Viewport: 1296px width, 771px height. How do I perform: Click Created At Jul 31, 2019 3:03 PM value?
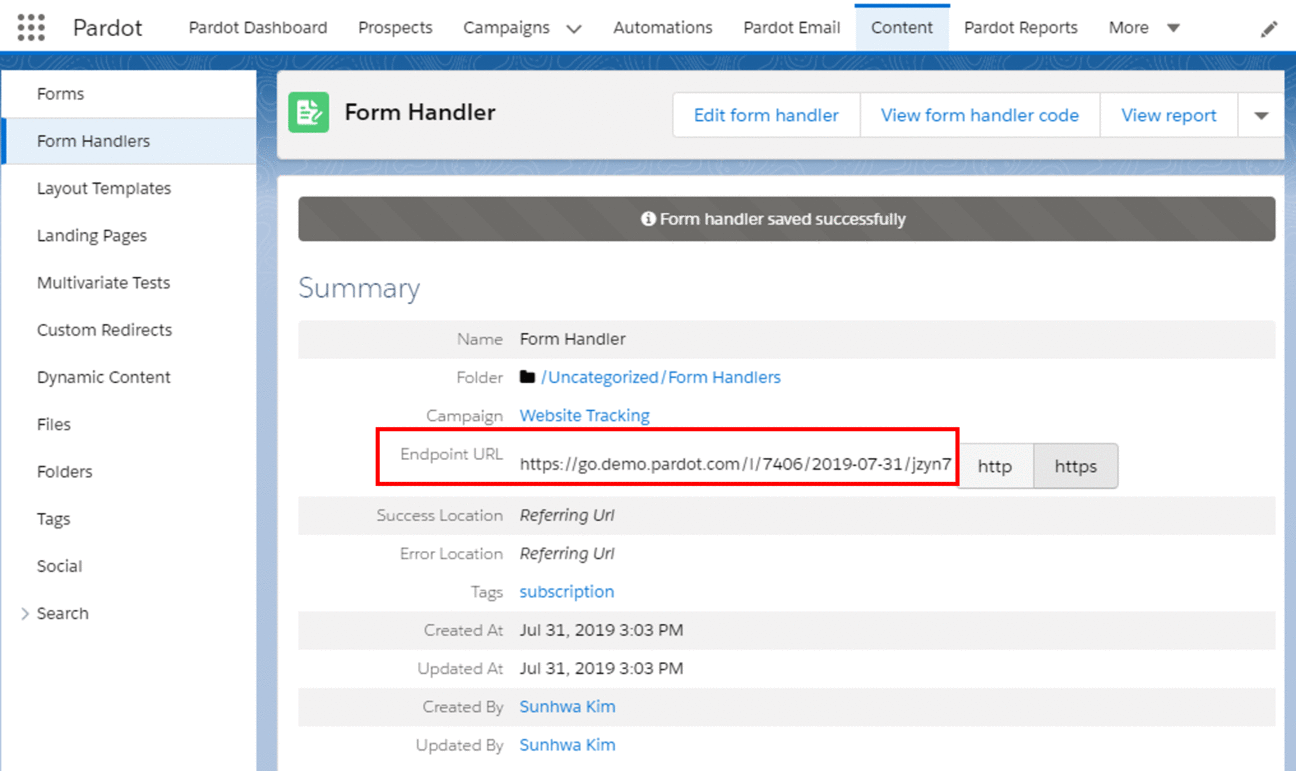601,630
